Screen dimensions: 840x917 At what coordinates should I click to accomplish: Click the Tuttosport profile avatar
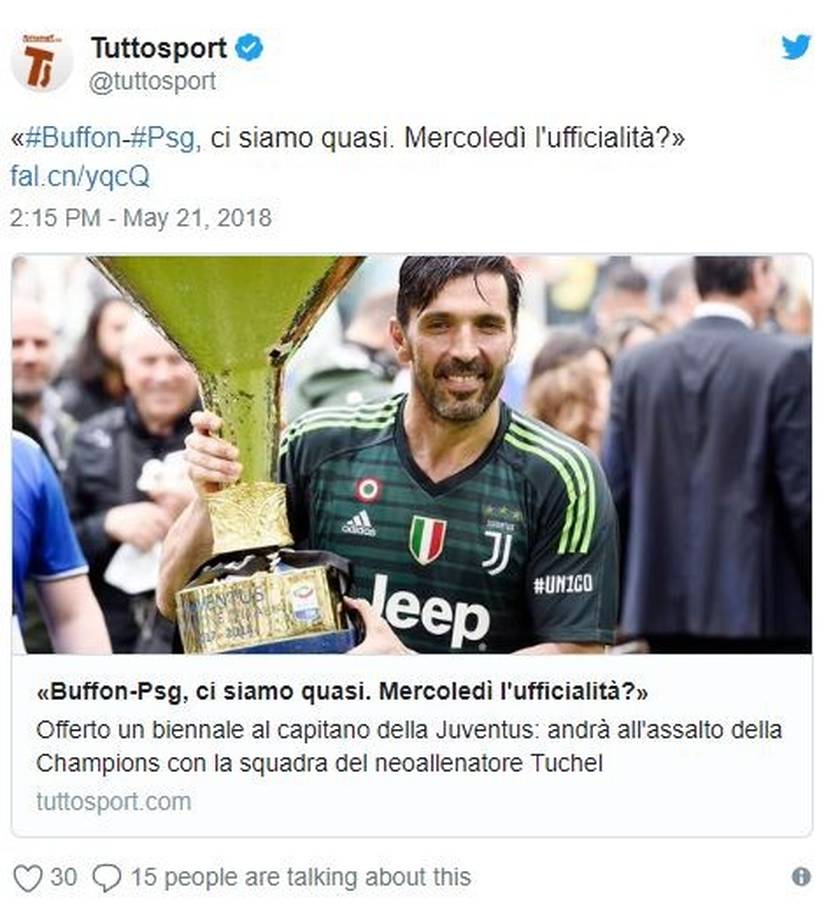(42, 63)
